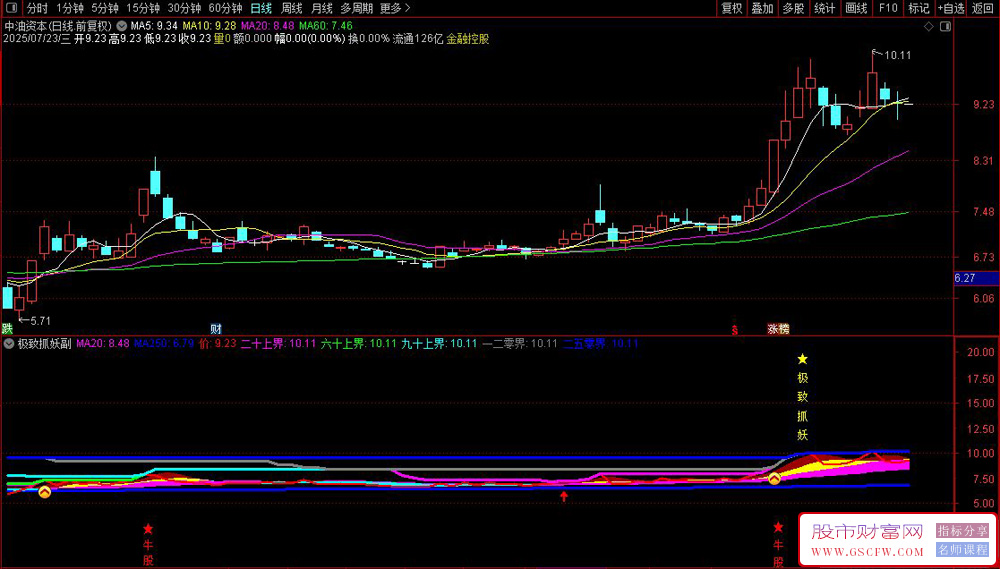Click the 财 finance marker on chart
This screenshot has width=1000, height=569.
[216, 329]
